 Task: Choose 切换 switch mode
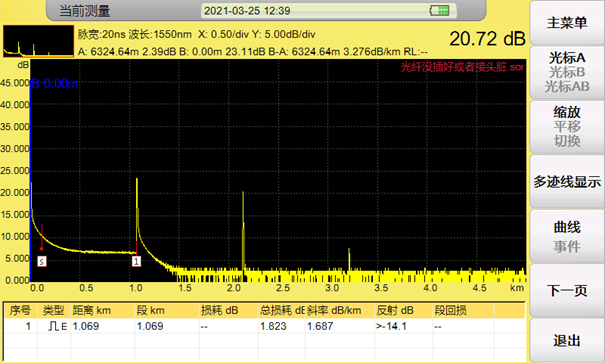pos(567,141)
